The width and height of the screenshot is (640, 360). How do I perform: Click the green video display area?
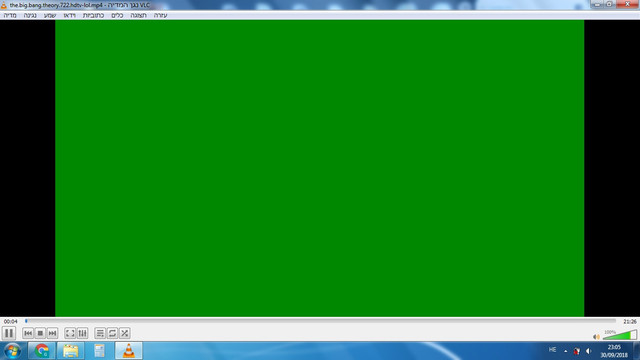(x=320, y=168)
